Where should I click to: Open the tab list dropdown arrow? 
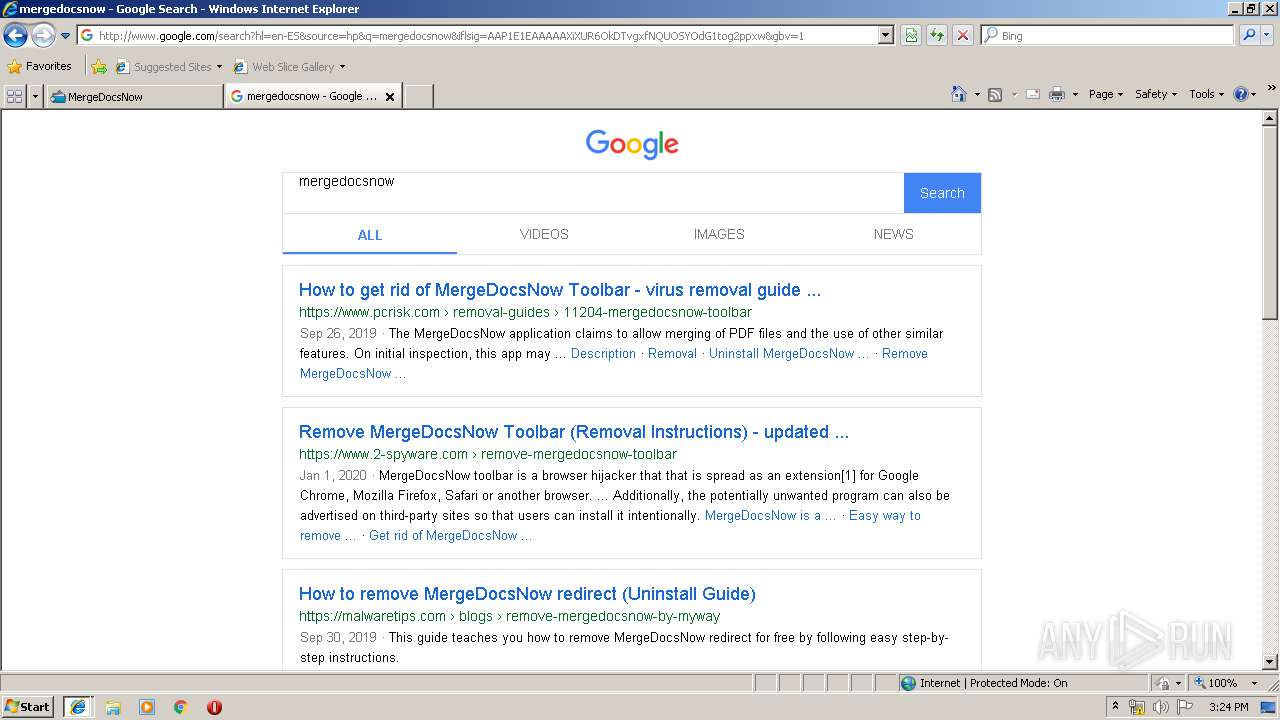tap(36, 96)
